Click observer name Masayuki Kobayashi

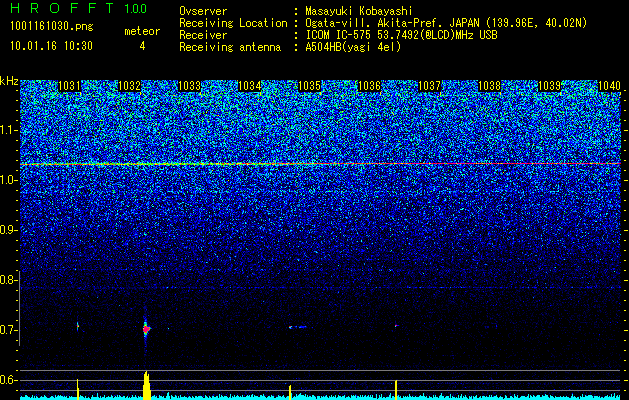click(x=359, y=11)
